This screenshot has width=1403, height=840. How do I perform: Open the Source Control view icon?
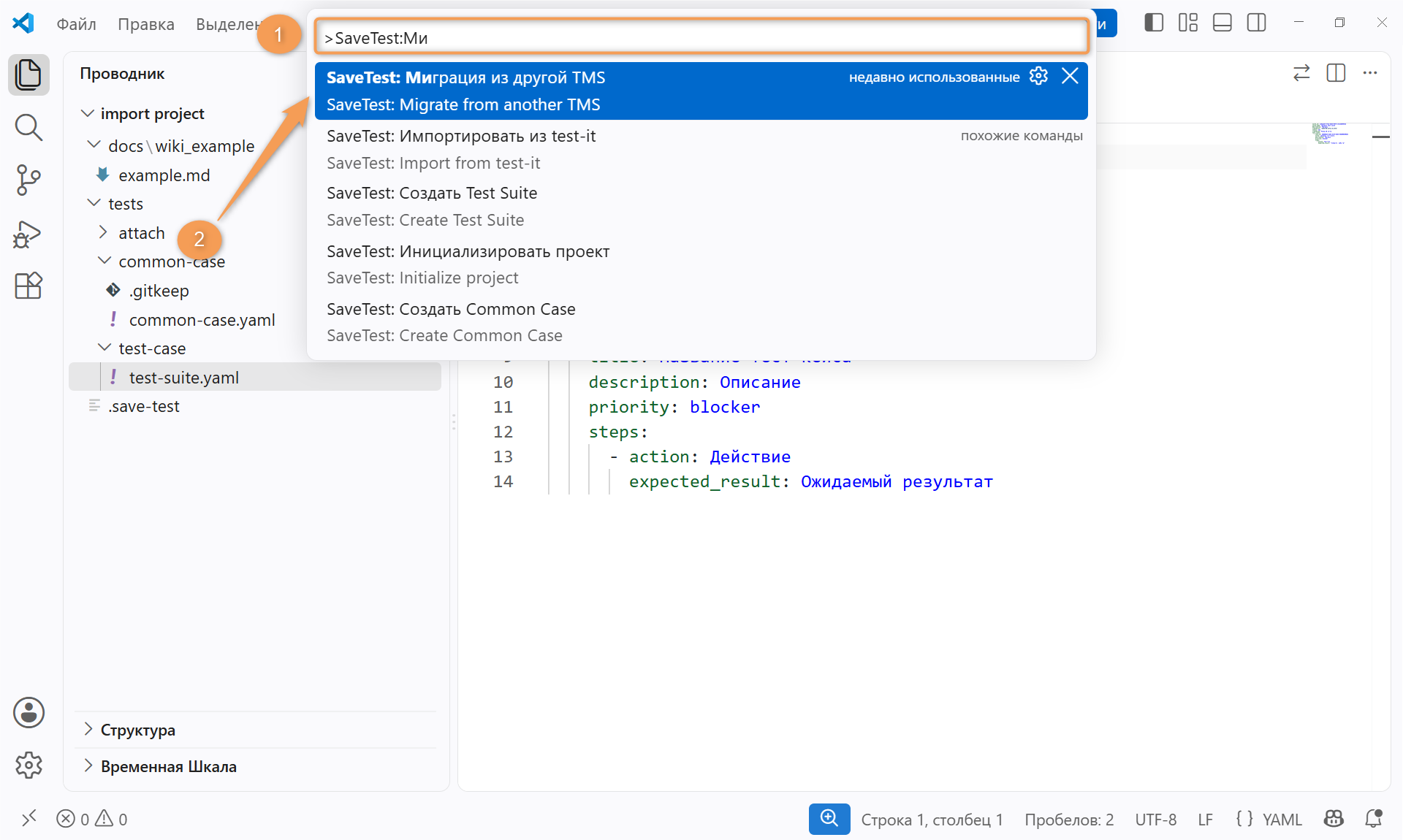pos(28,180)
